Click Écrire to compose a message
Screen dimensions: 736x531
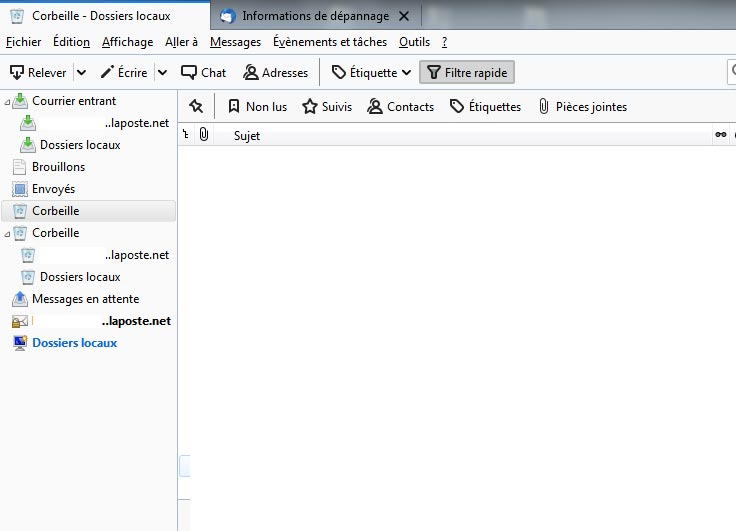tap(124, 73)
